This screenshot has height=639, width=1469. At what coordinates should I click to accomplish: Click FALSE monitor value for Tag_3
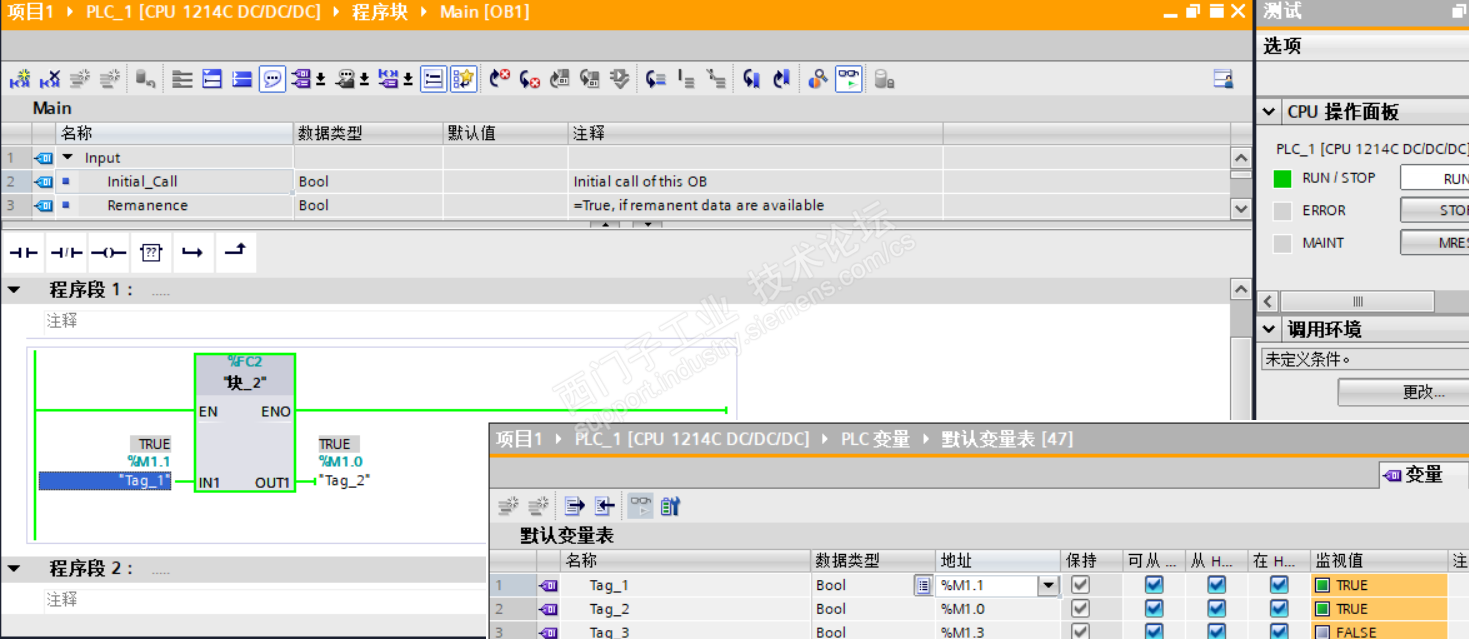tap(1356, 632)
